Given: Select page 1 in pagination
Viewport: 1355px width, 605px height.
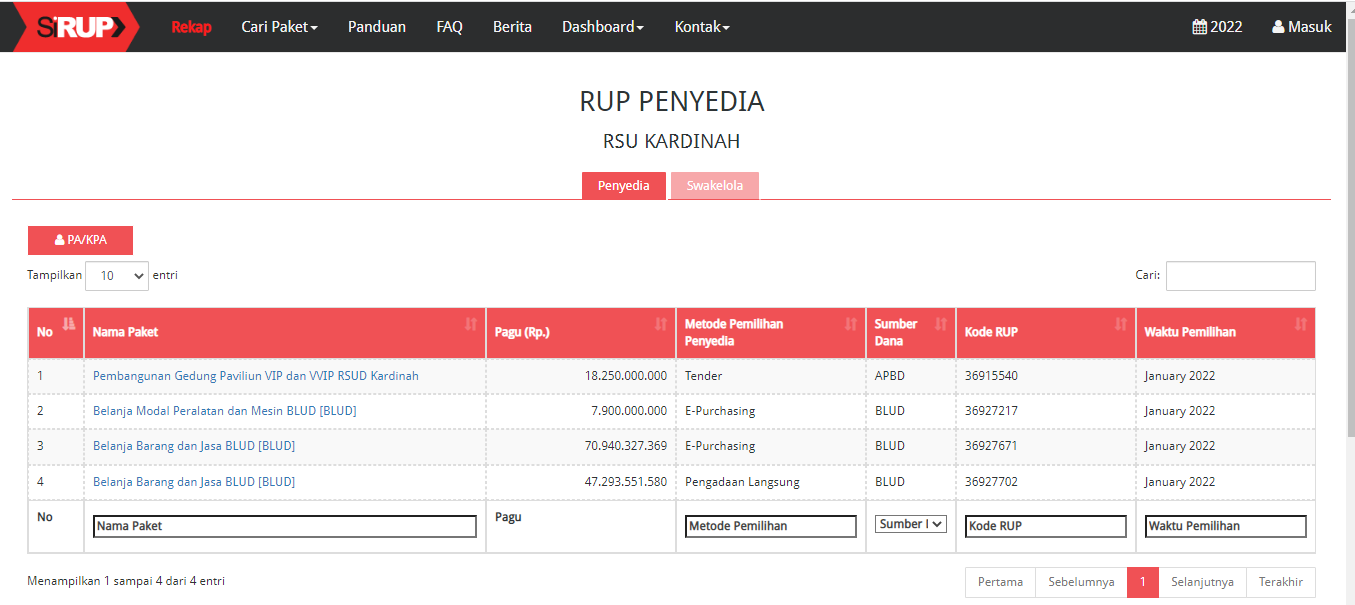Looking at the screenshot, I should click(x=1143, y=582).
